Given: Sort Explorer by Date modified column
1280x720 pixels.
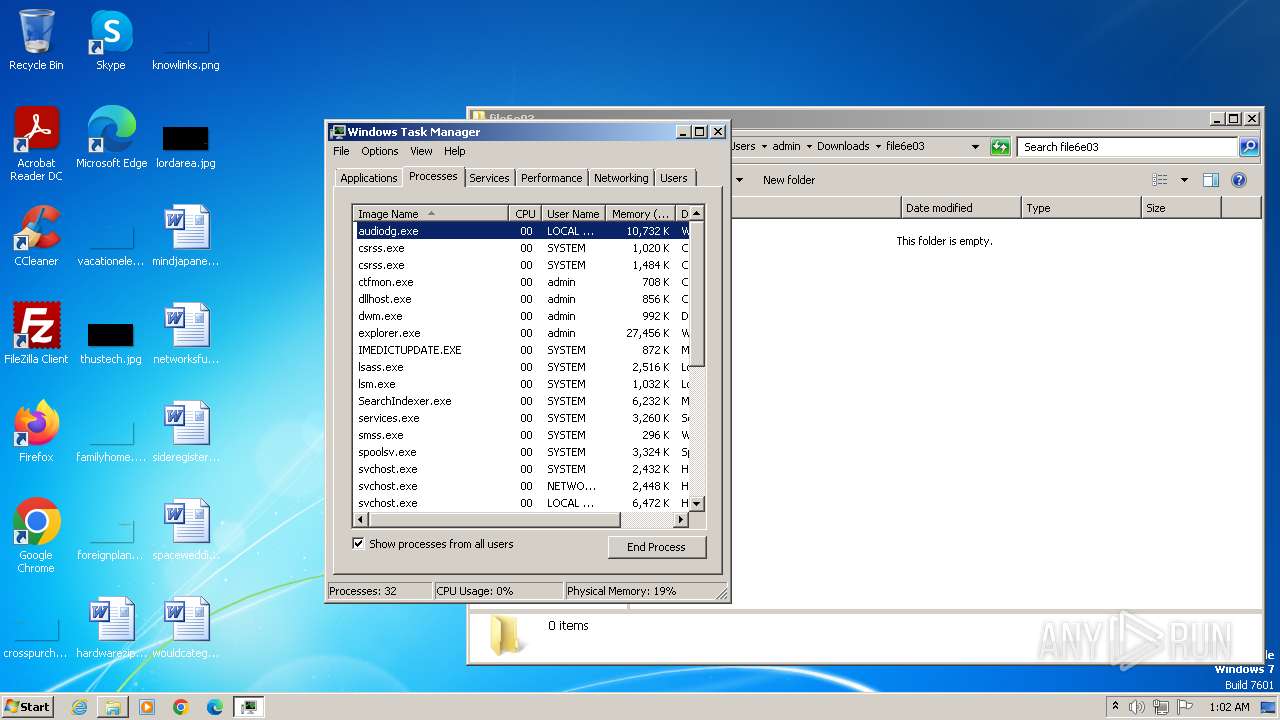Looking at the screenshot, I should point(961,208).
